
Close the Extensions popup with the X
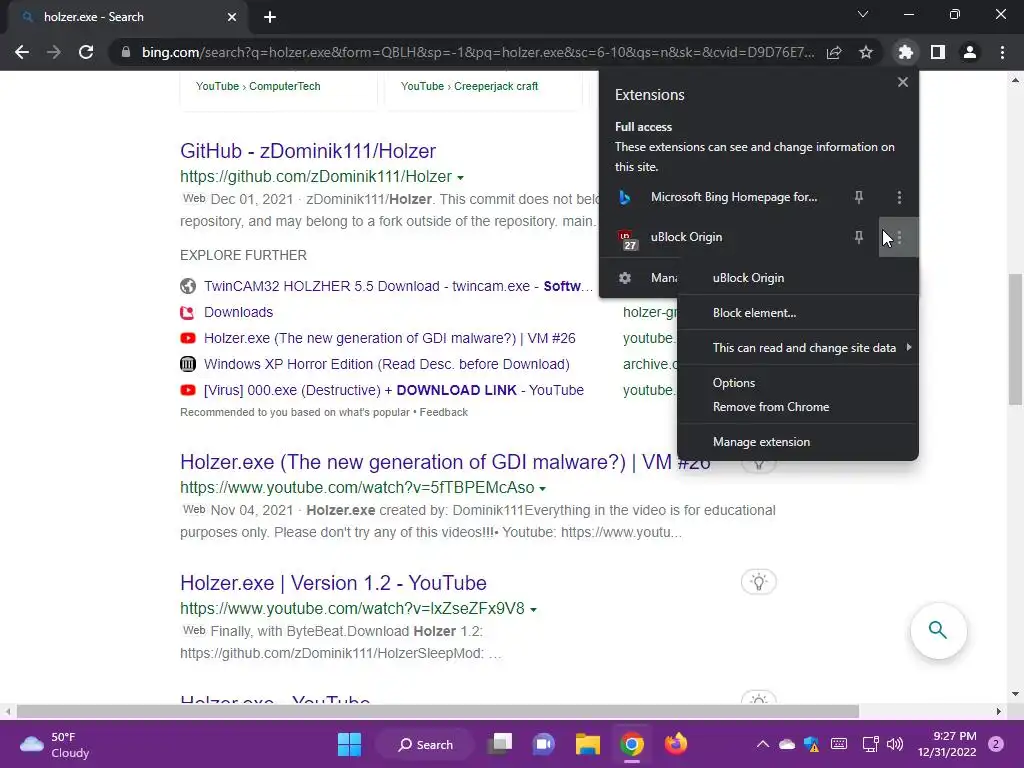(x=903, y=82)
